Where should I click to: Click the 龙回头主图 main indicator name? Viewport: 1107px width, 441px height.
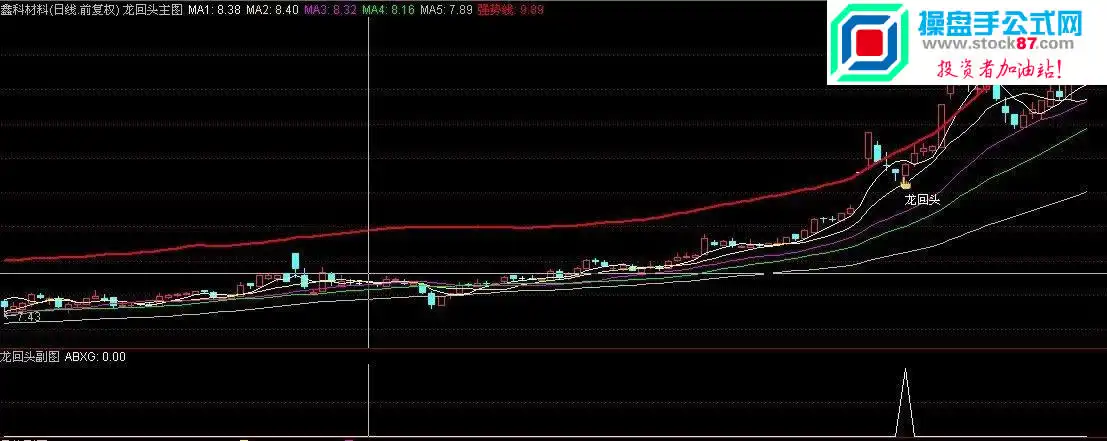[152, 9]
